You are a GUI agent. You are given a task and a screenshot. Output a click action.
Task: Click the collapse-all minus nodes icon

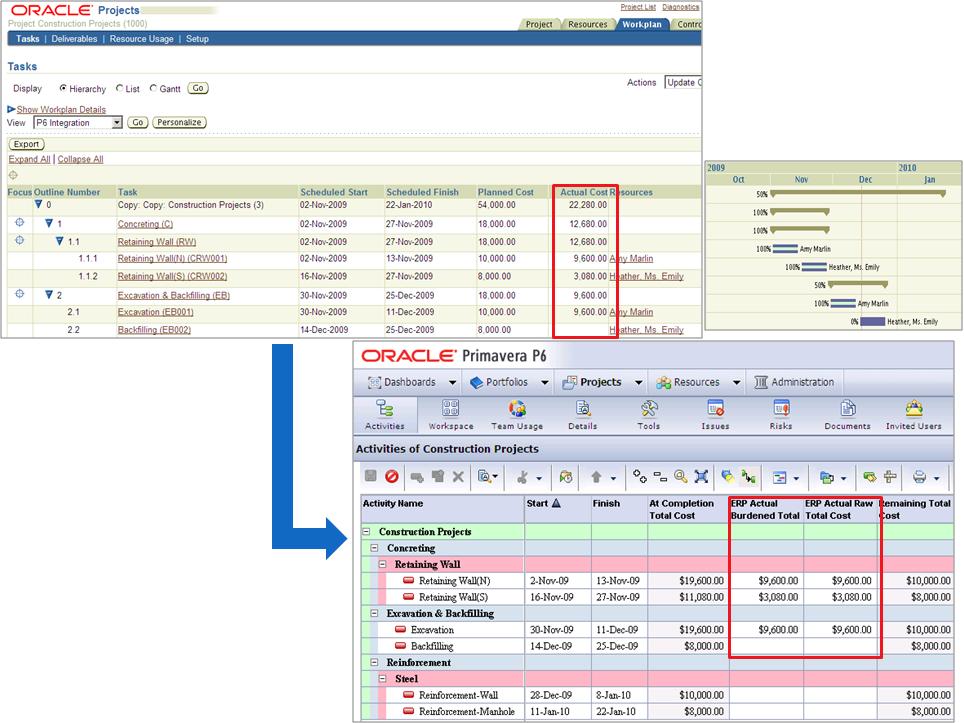[x=660, y=476]
